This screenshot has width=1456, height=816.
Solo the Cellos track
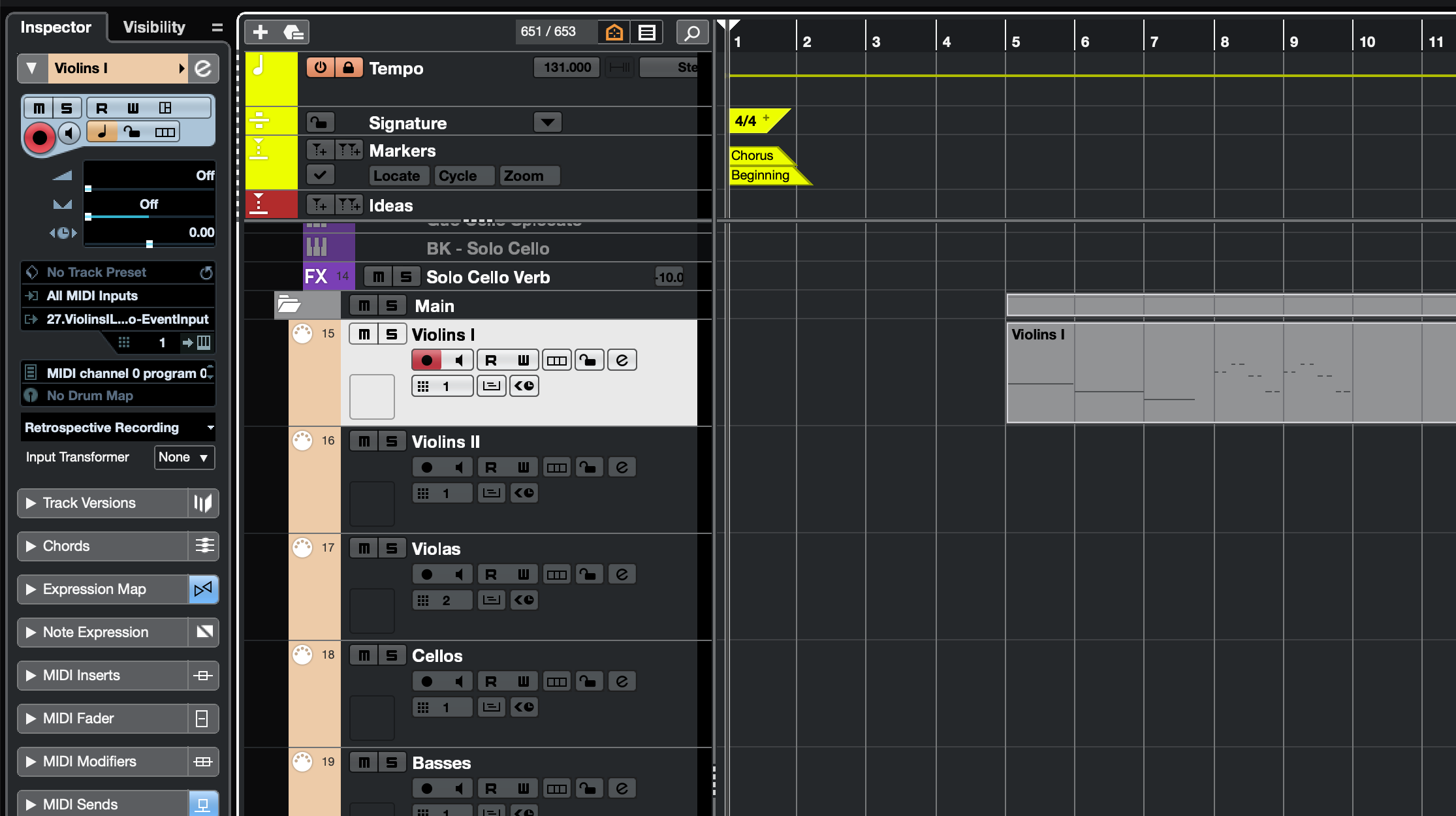coord(392,655)
